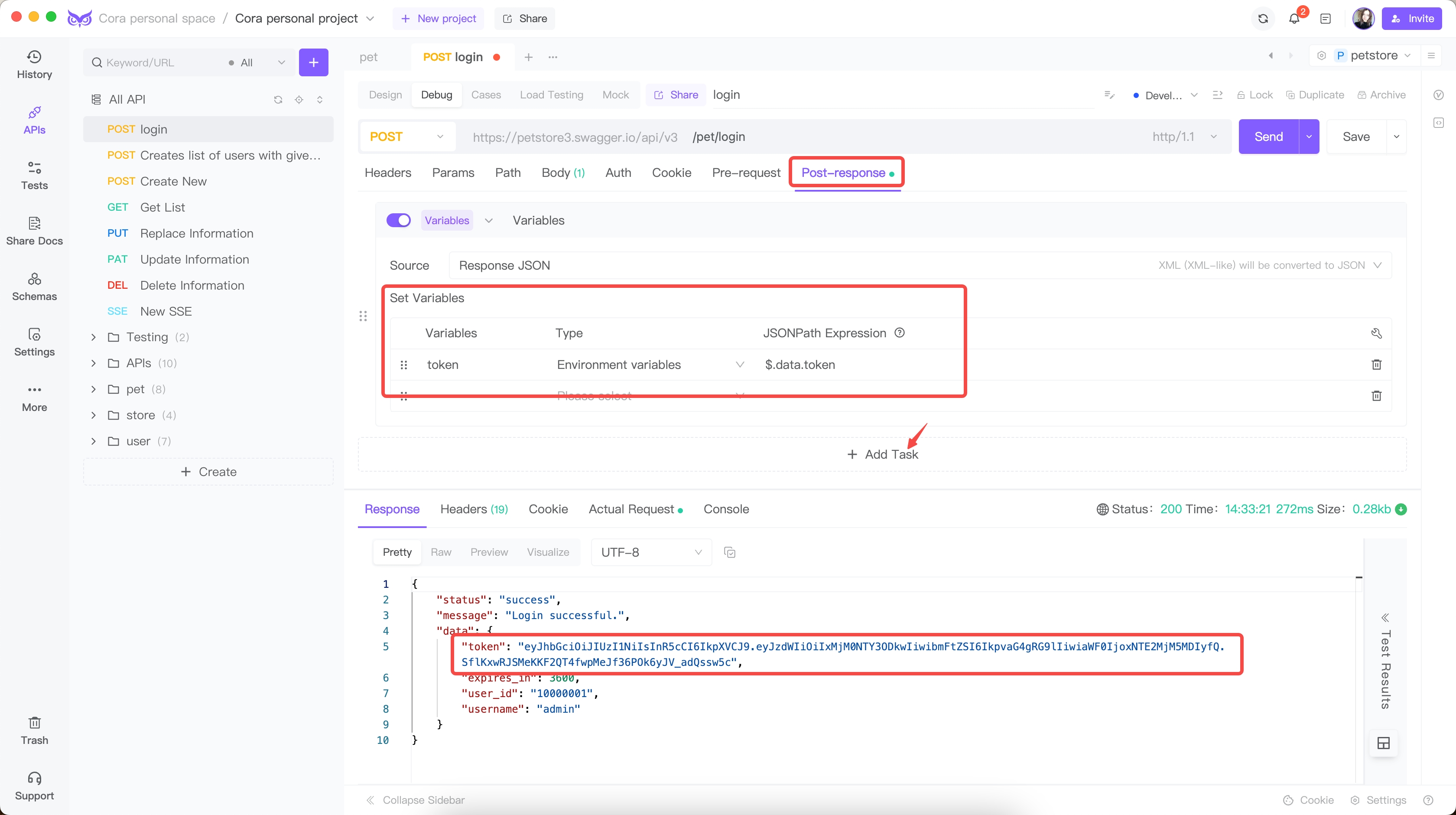
Task: Switch to the Body tab
Action: pos(562,172)
